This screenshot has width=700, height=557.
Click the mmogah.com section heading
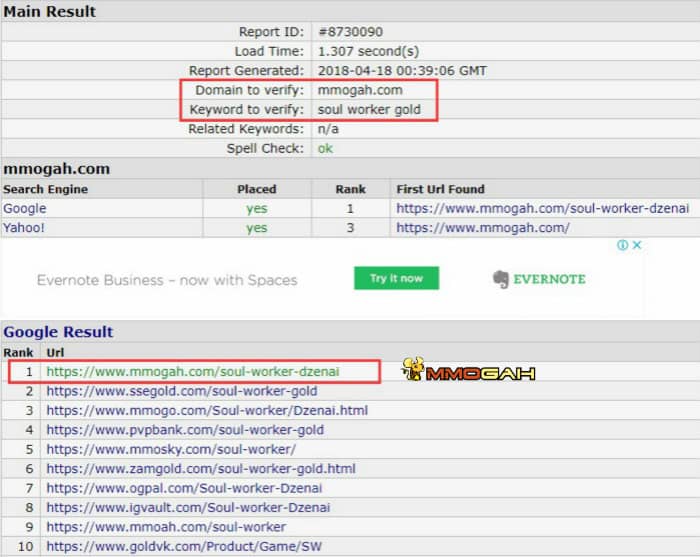[x=57, y=169]
